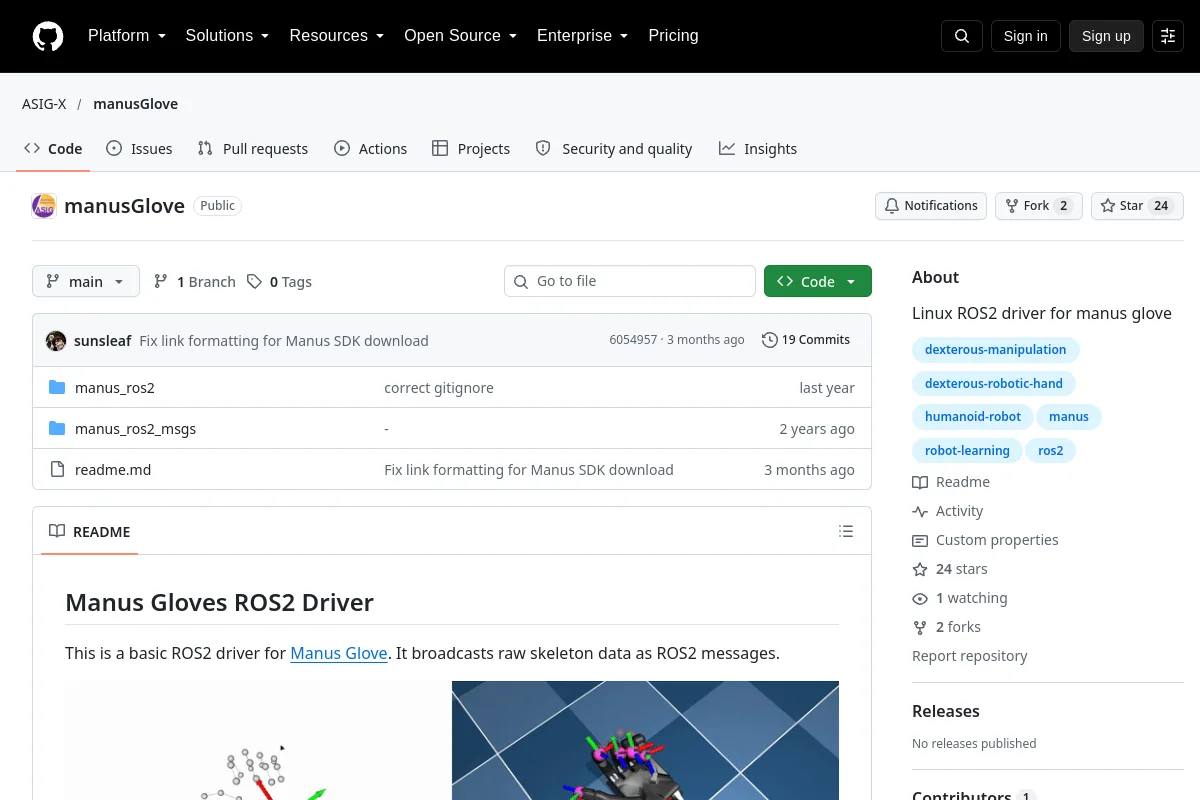Go to the Pricing page
The image size is (1200, 800).
pos(673,36)
